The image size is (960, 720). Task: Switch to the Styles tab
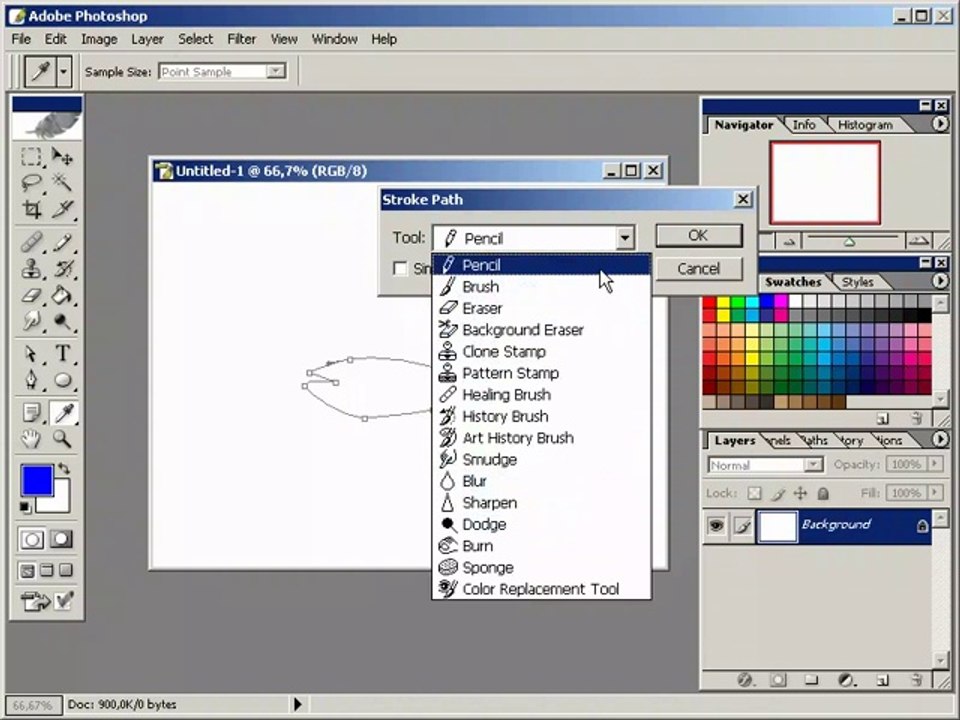(857, 282)
